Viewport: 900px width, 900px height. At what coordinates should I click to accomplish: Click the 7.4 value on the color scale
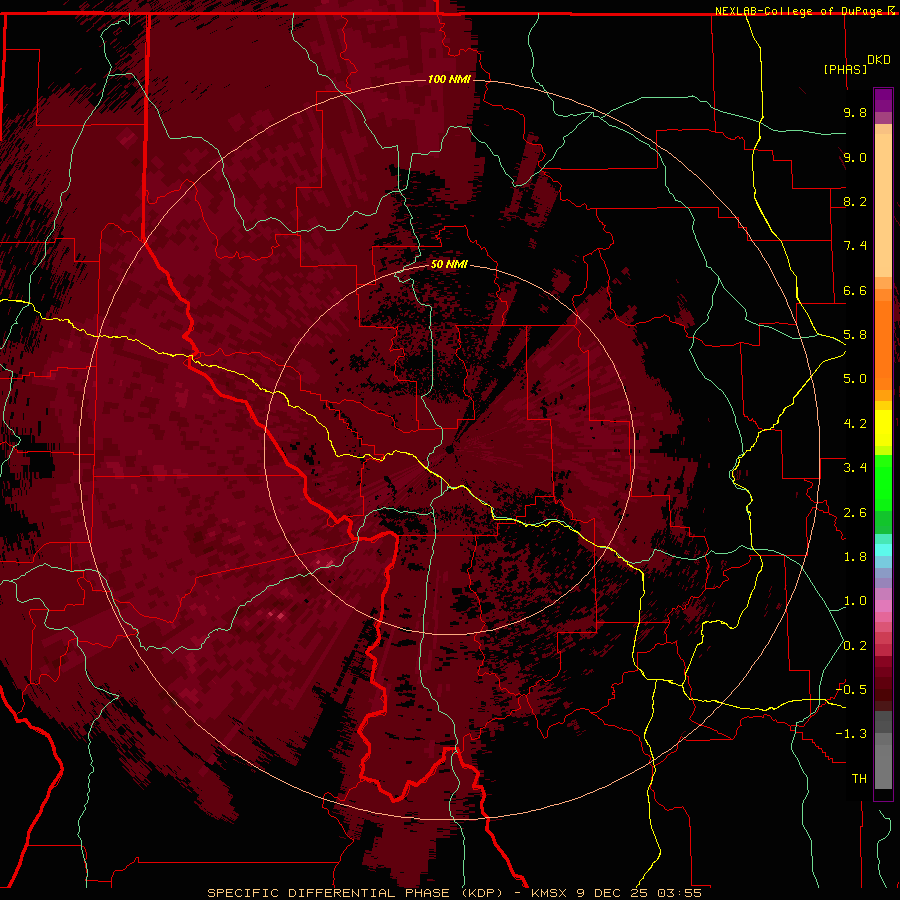855,246
